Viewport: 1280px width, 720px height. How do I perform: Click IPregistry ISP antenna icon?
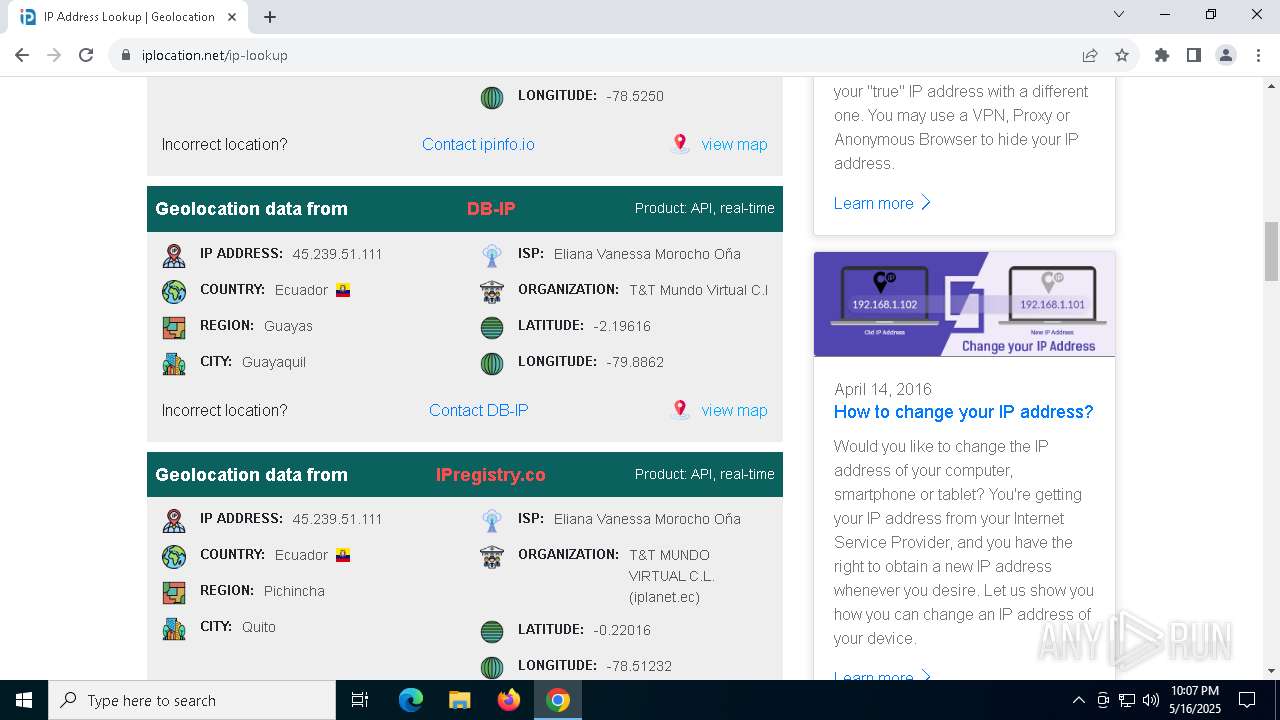click(491, 520)
